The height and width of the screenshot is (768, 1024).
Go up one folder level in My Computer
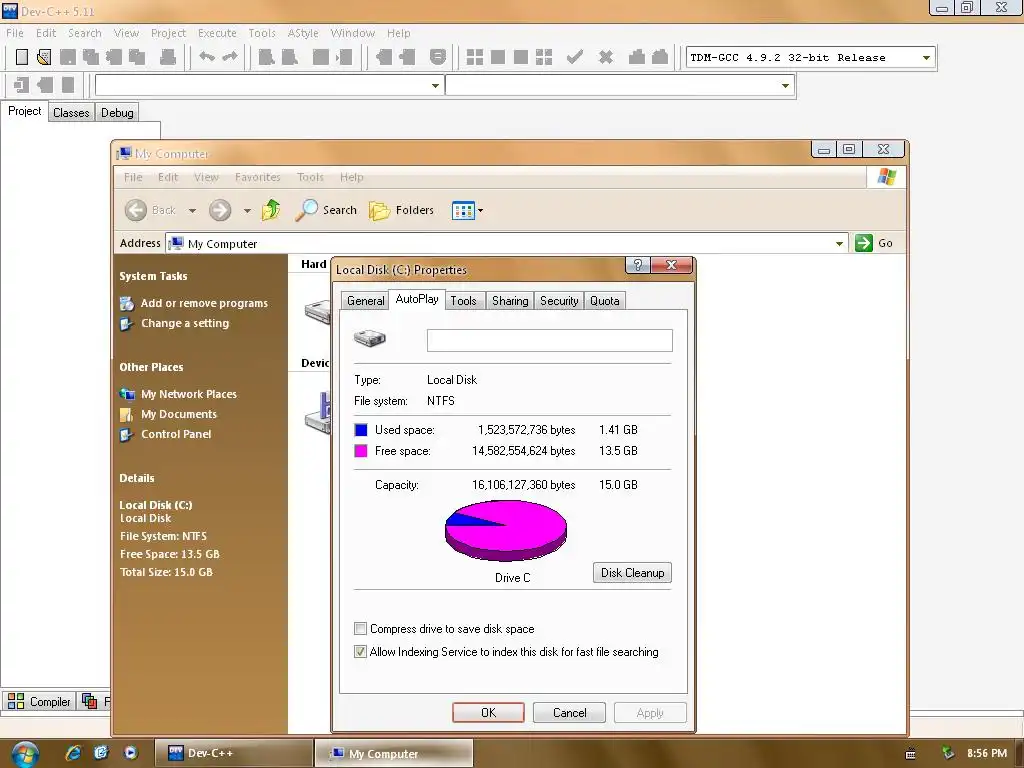click(271, 210)
